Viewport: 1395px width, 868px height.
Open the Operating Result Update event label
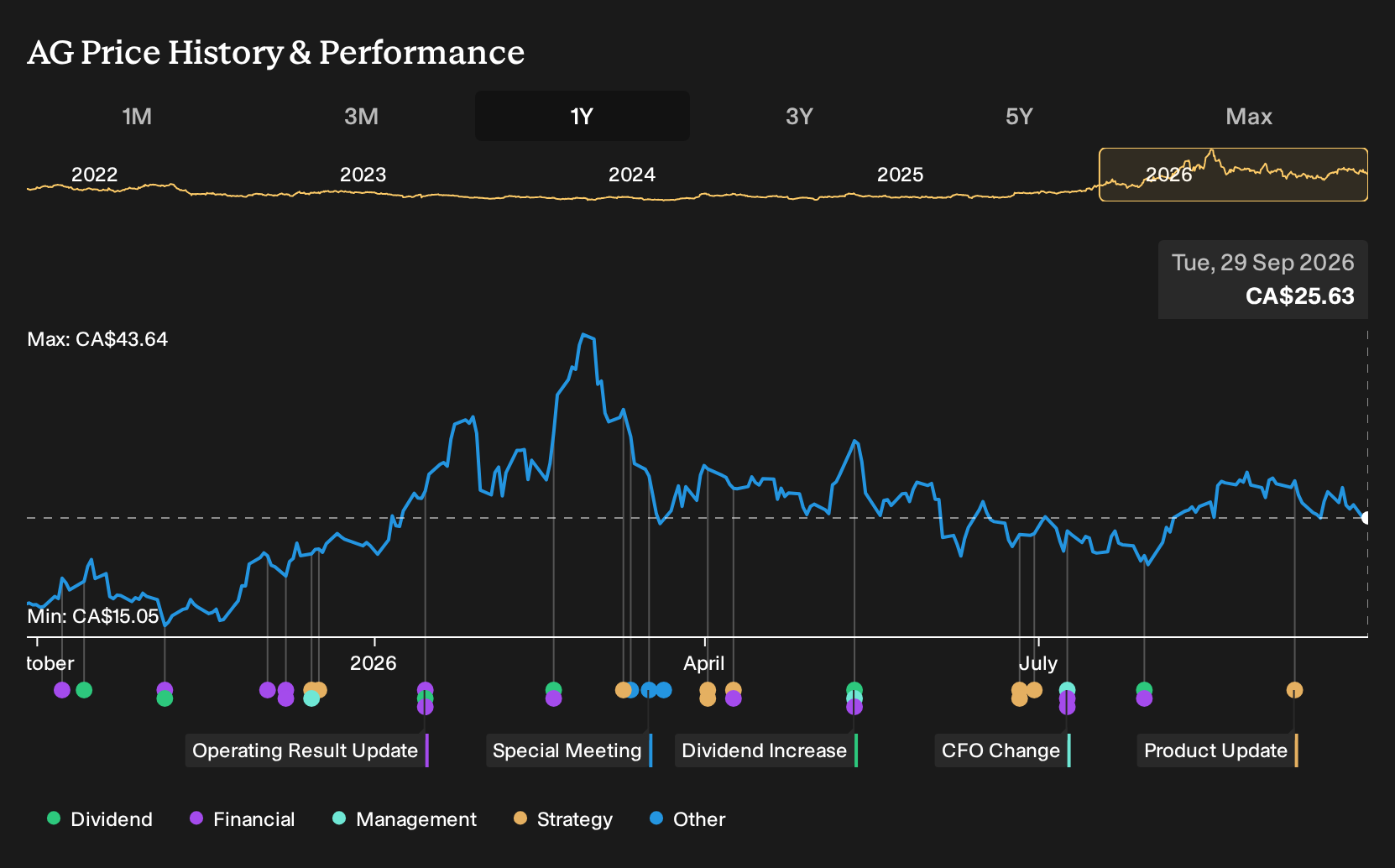tap(307, 750)
